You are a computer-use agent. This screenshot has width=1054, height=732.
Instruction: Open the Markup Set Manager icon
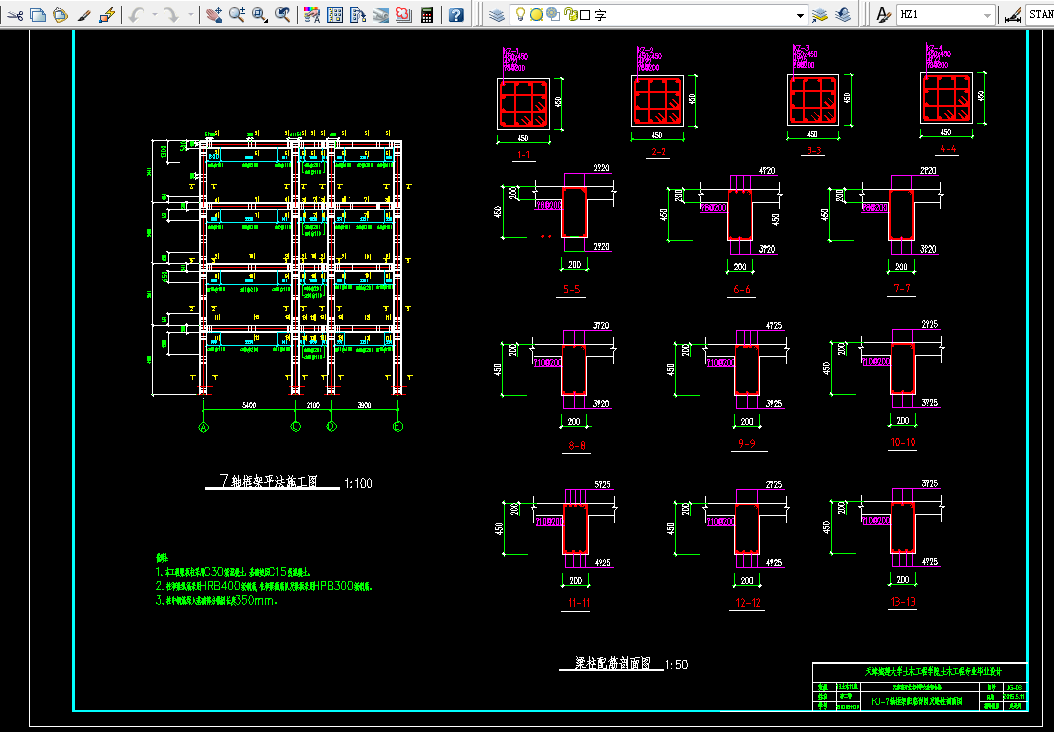tap(403, 14)
